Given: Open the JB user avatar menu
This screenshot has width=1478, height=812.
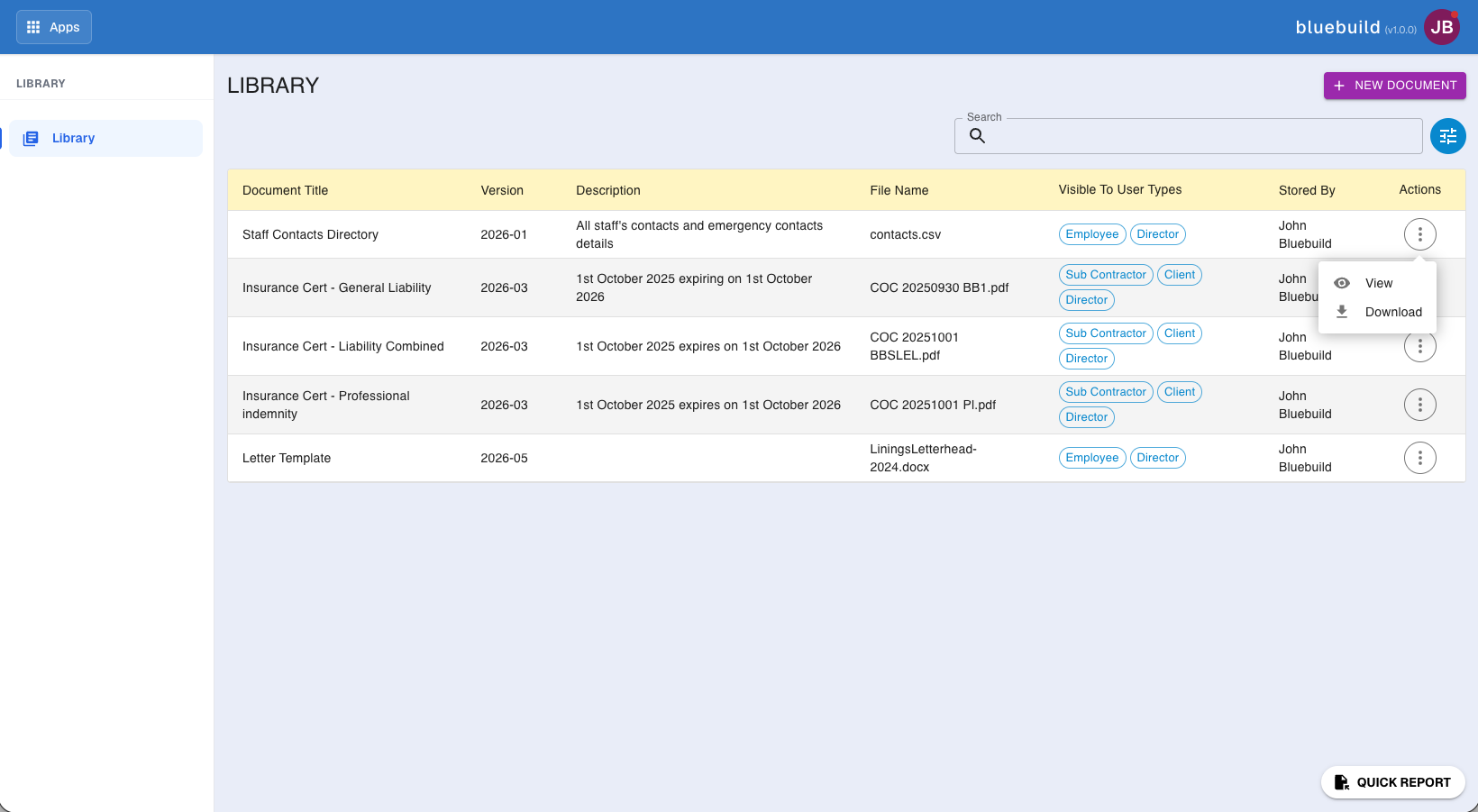Looking at the screenshot, I should click(1442, 27).
